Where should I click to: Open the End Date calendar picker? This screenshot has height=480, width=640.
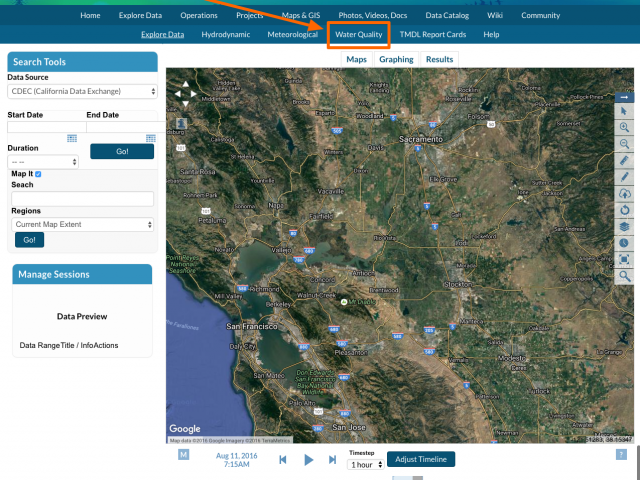point(151,138)
